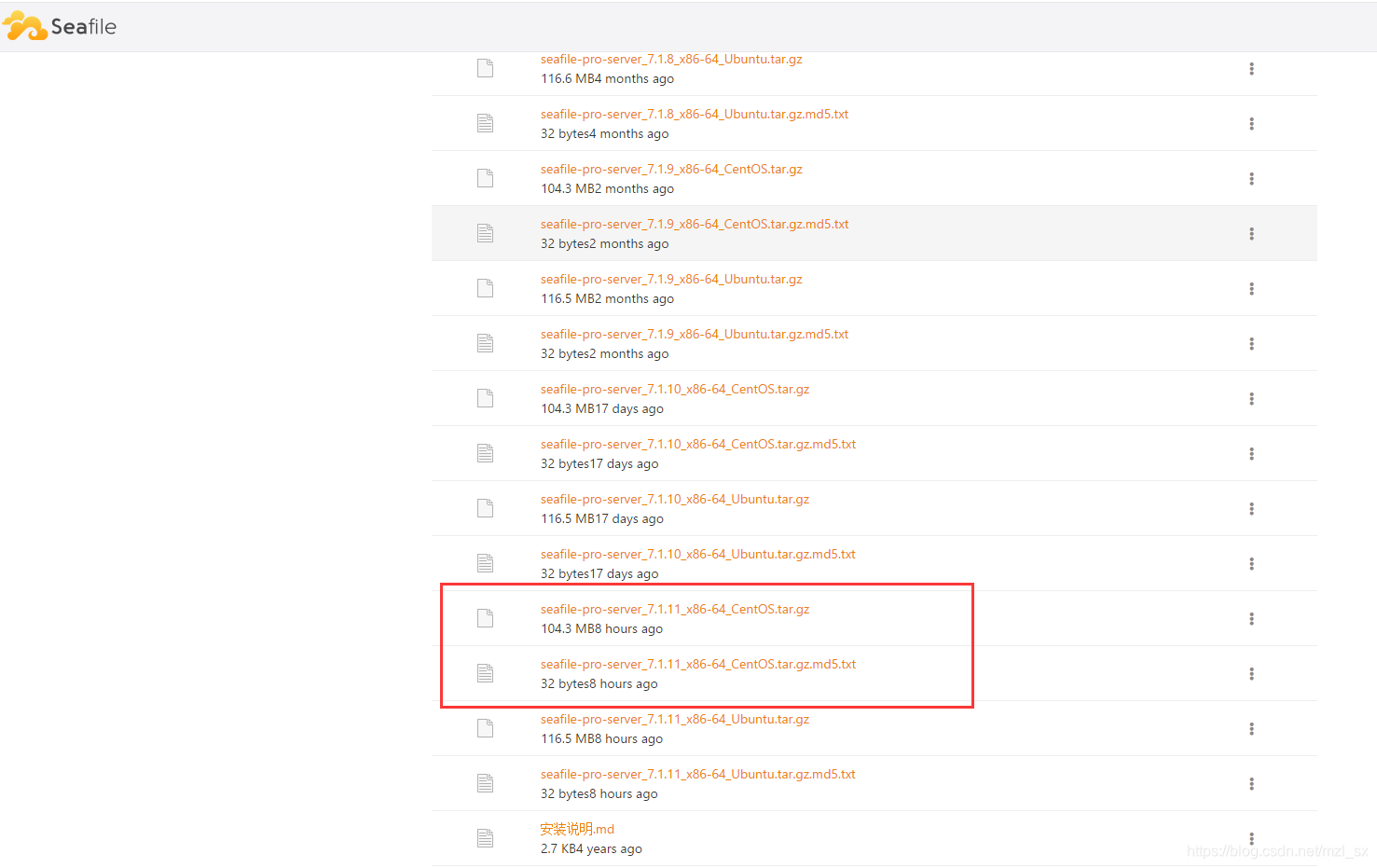The height and width of the screenshot is (868, 1377).
Task: Open seafile-pro-server_7.1.11_x86-64_CentOS.tar.gz link
Action: click(675, 609)
